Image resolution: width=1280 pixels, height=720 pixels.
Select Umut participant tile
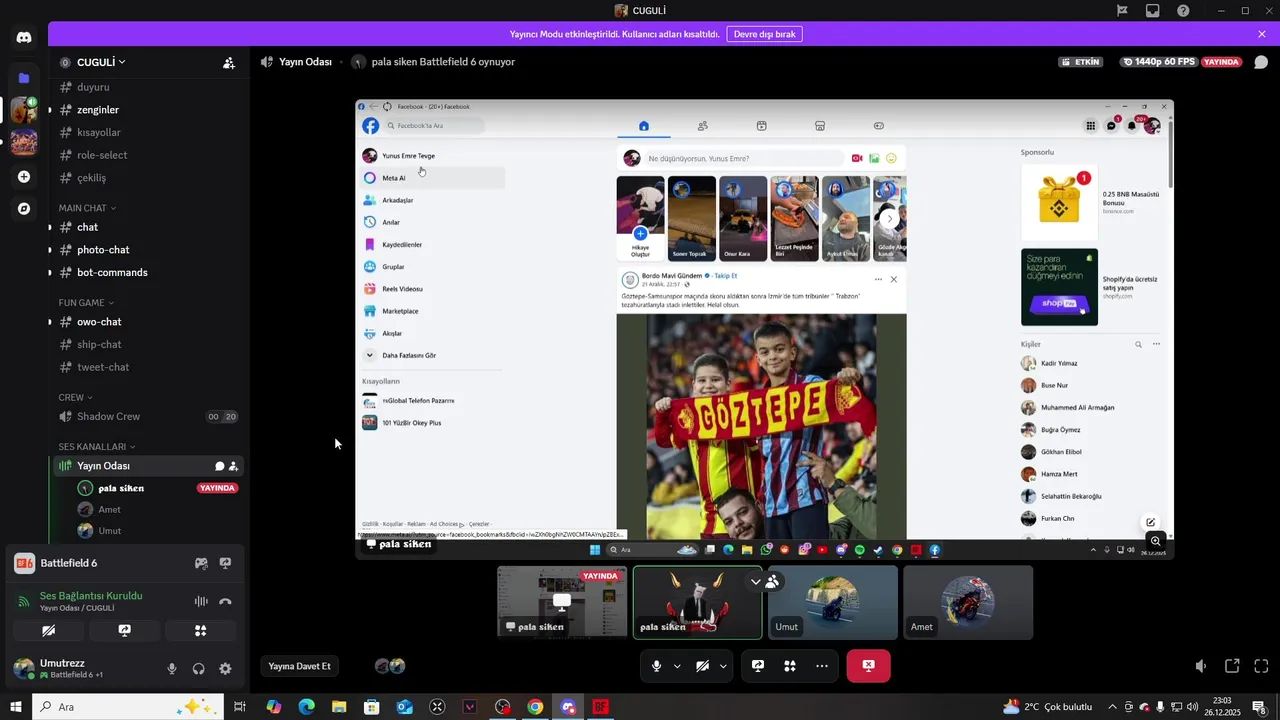click(x=833, y=602)
